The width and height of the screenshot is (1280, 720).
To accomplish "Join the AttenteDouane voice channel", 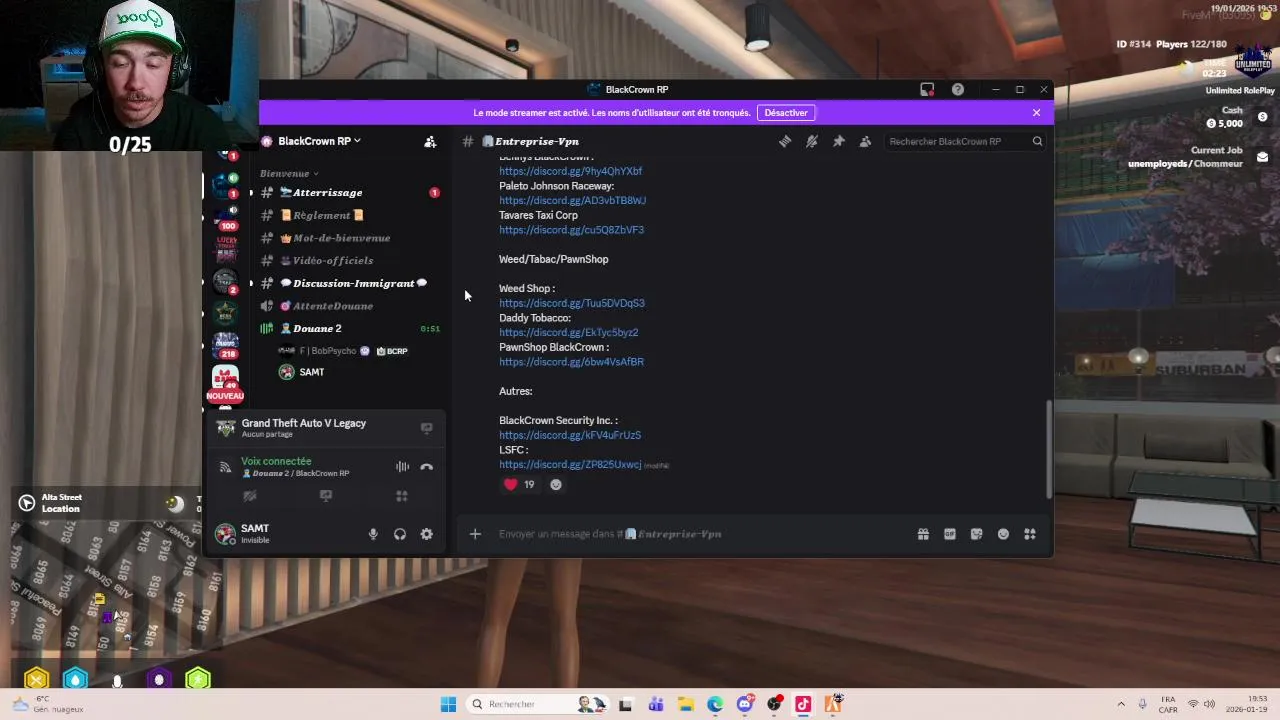I will click(x=350, y=306).
